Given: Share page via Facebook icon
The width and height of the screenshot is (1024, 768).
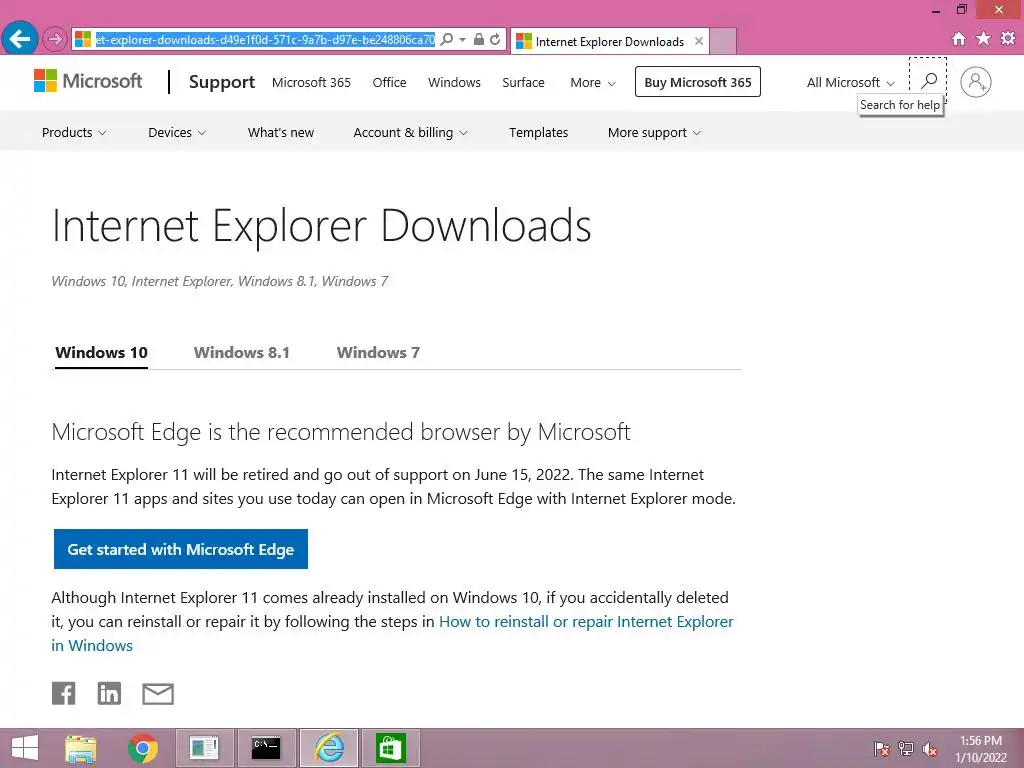Looking at the screenshot, I should [x=63, y=694].
